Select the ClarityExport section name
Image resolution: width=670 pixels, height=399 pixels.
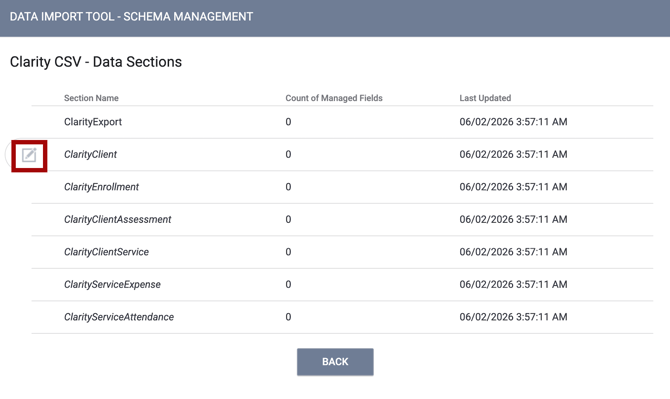(x=93, y=122)
